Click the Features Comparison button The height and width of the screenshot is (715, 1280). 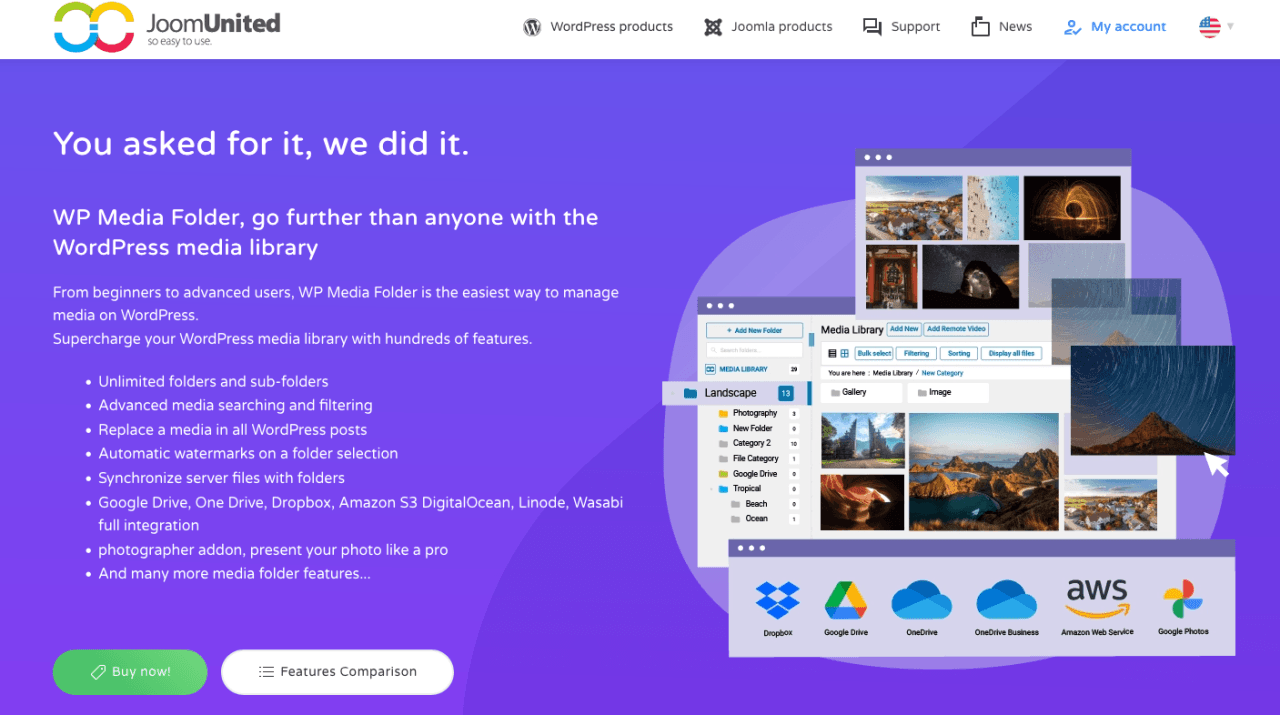337,672
